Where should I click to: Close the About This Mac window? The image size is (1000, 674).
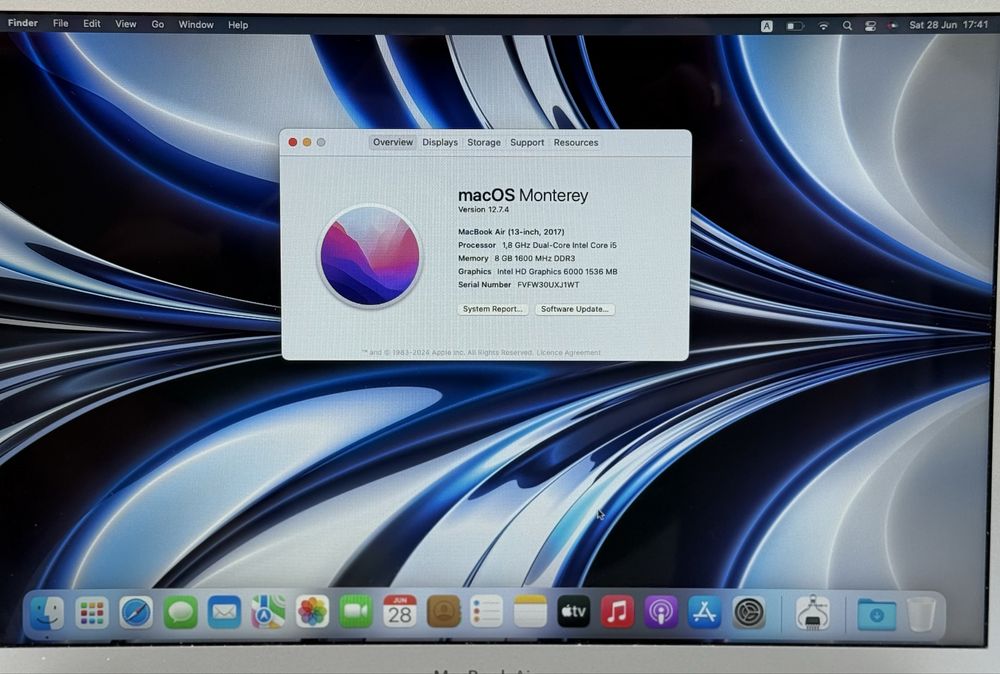[x=293, y=142]
